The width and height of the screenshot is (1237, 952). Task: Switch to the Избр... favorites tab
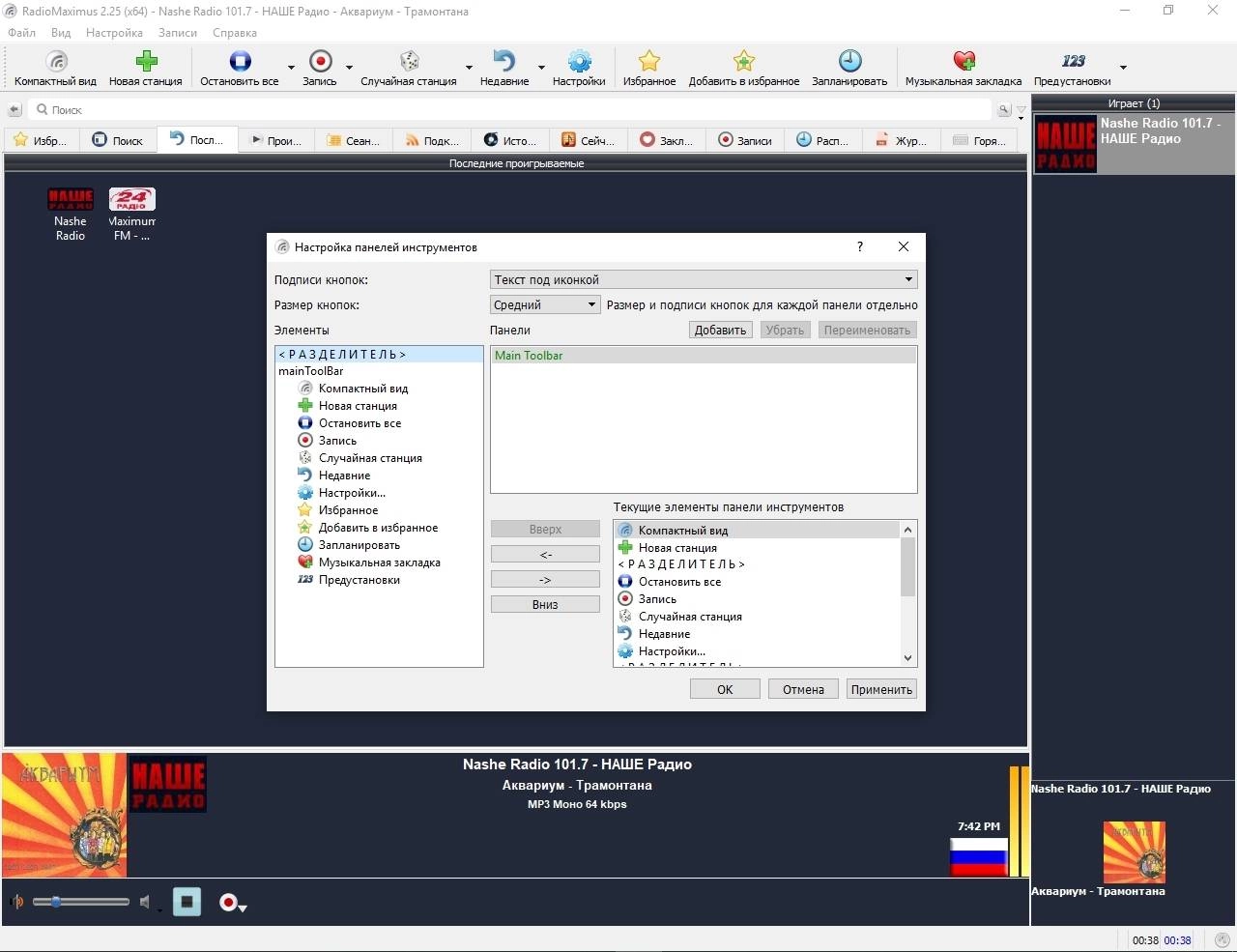41,140
